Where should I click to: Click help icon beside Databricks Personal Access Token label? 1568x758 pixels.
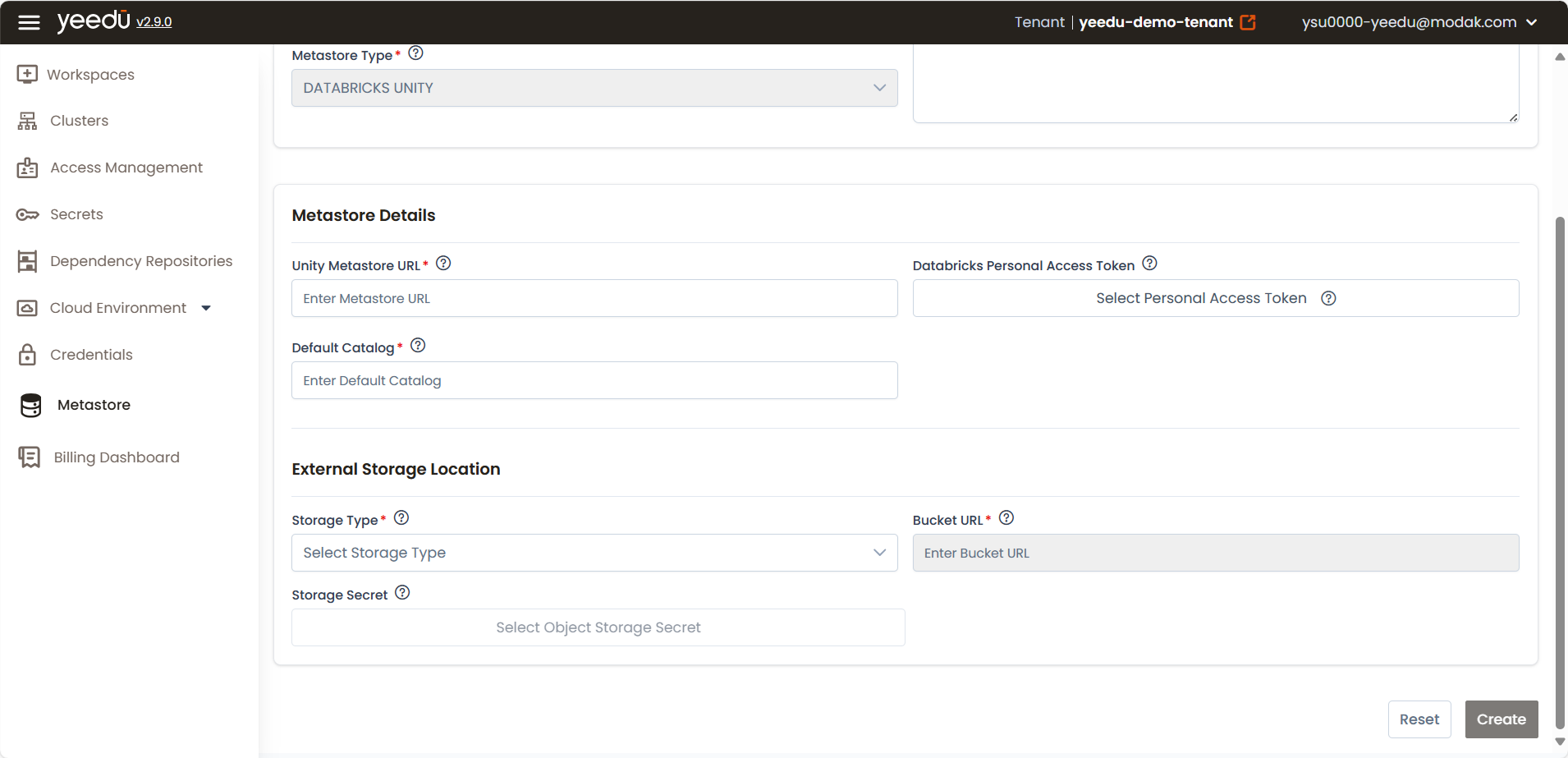pos(1150,264)
